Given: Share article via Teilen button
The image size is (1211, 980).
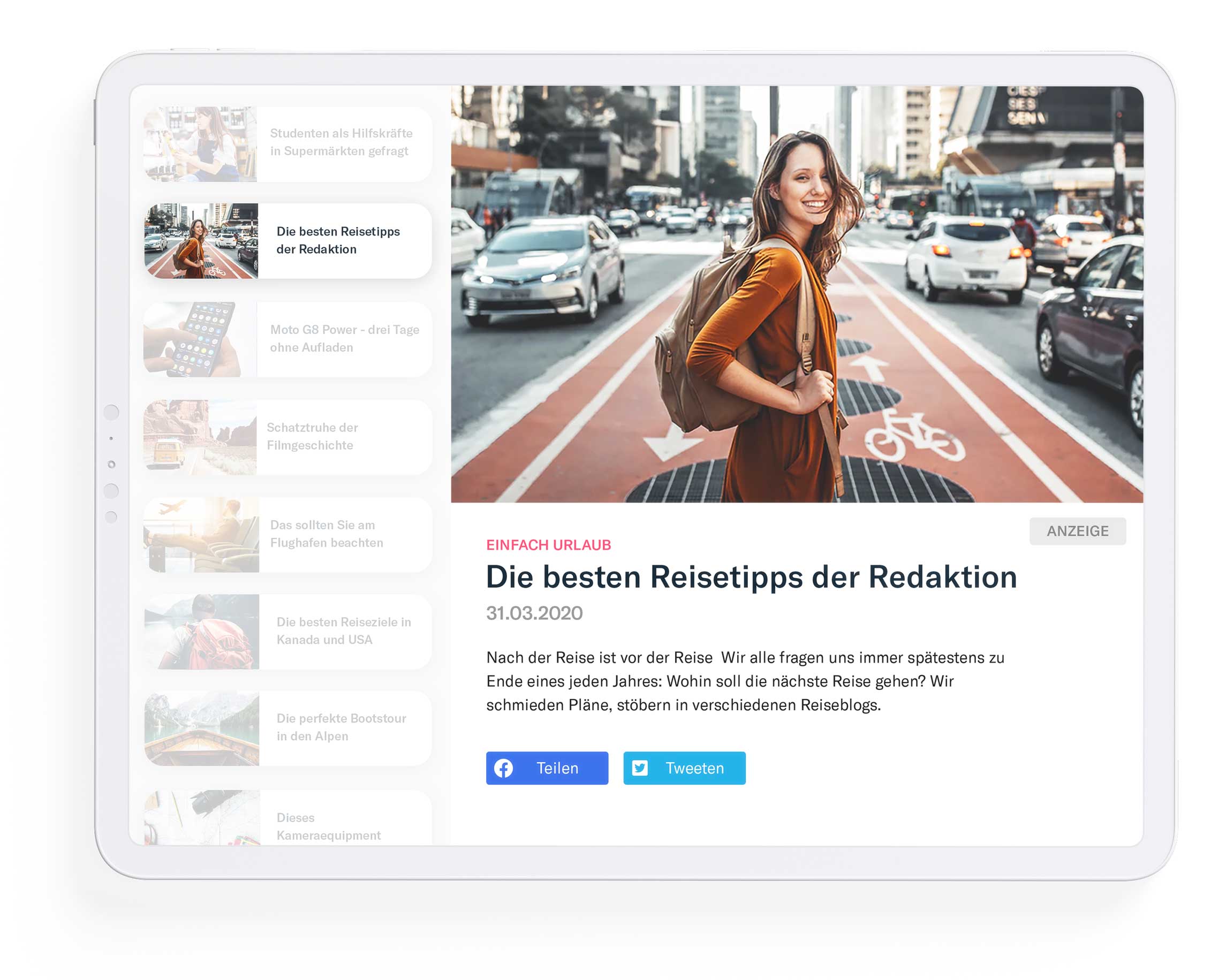Looking at the screenshot, I should (547, 768).
